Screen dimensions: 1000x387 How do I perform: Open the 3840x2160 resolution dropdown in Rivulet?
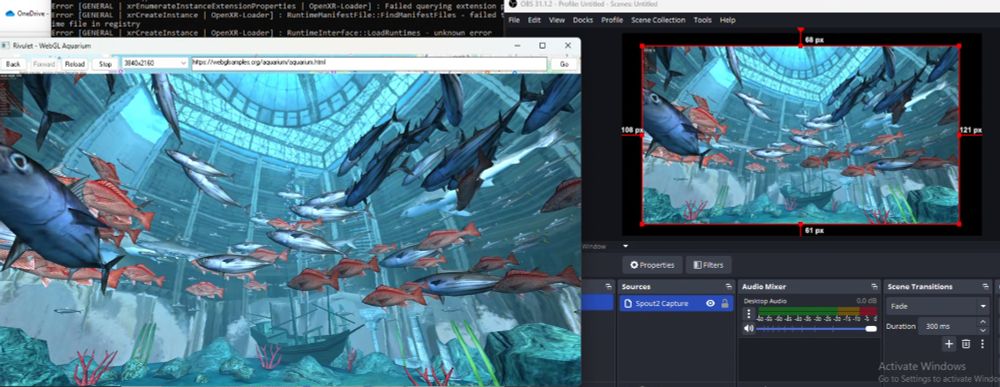155,64
